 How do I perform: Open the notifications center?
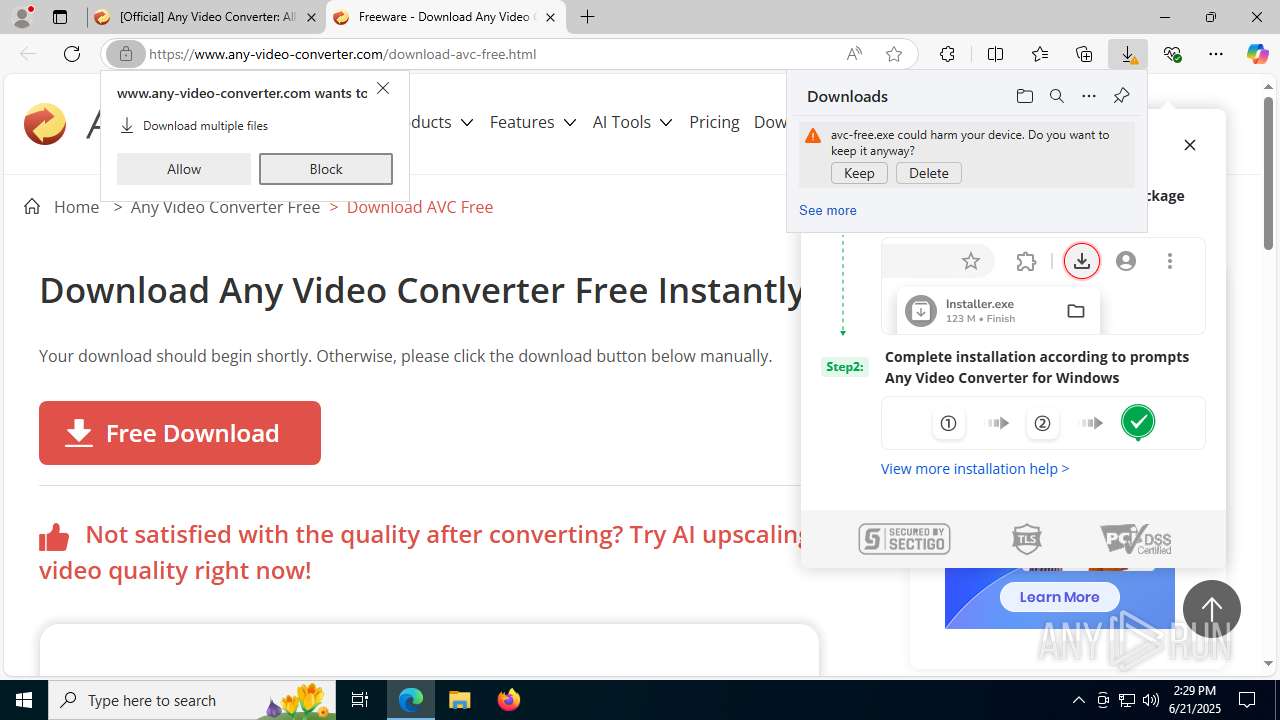(x=1247, y=700)
